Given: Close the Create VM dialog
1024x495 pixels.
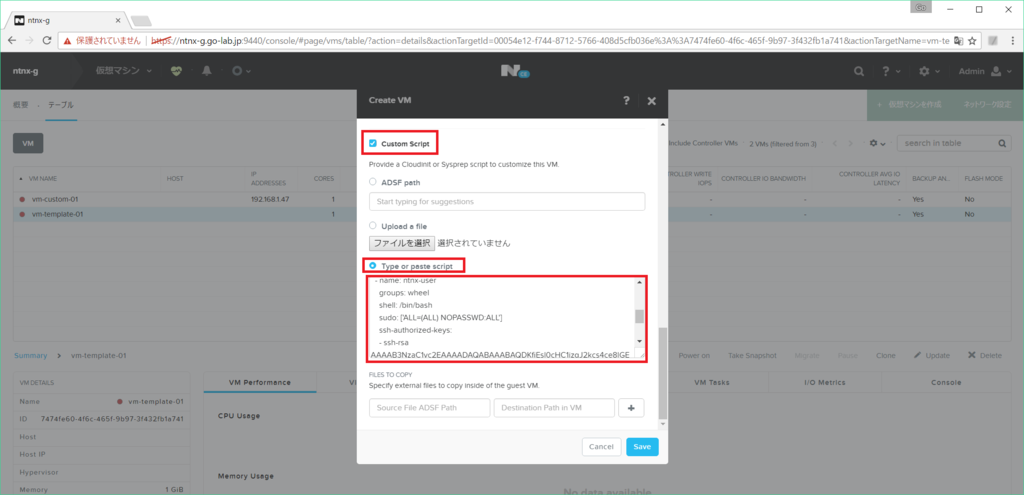Looking at the screenshot, I should coord(651,101).
